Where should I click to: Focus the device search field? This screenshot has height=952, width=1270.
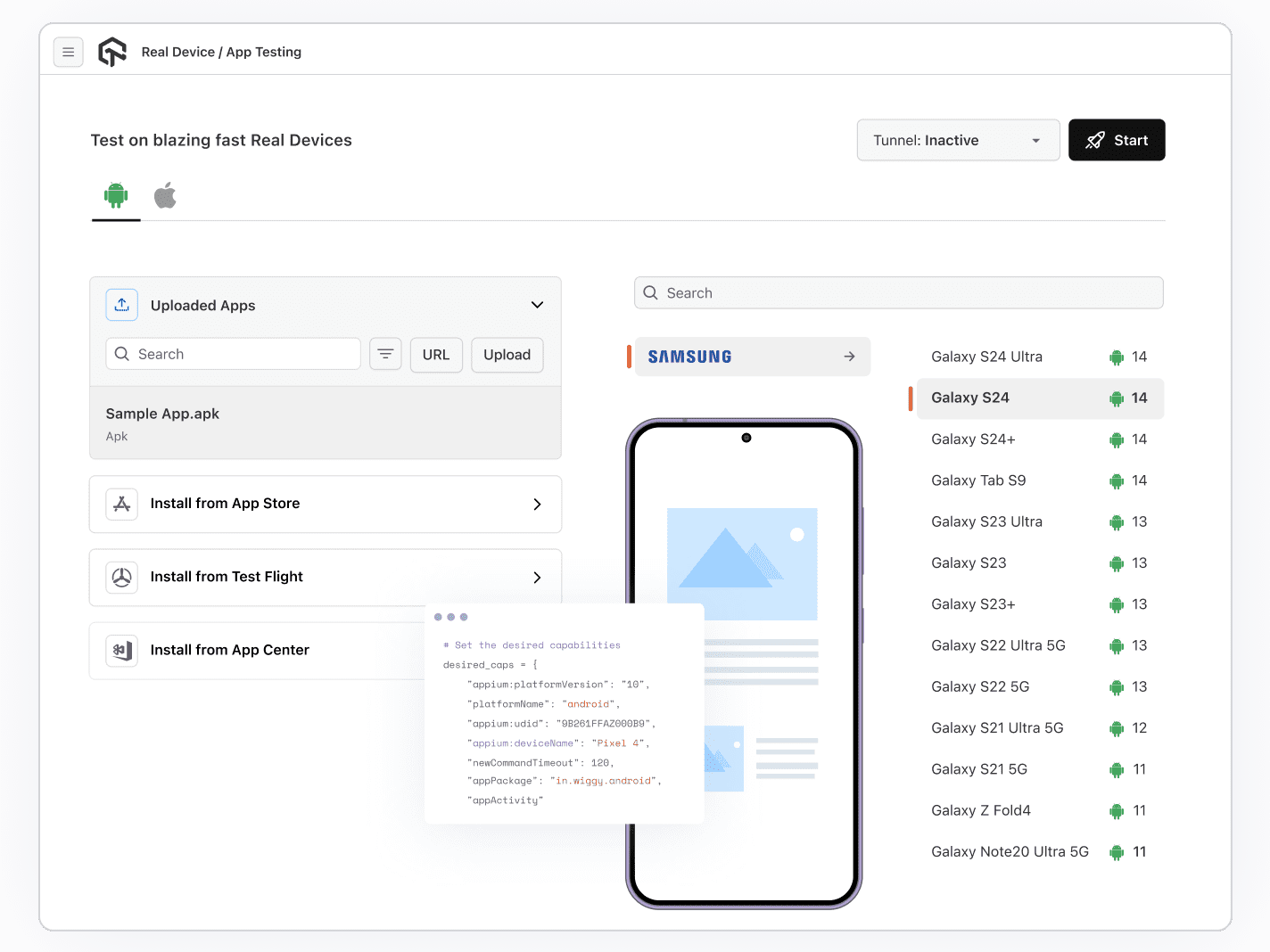coord(899,292)
